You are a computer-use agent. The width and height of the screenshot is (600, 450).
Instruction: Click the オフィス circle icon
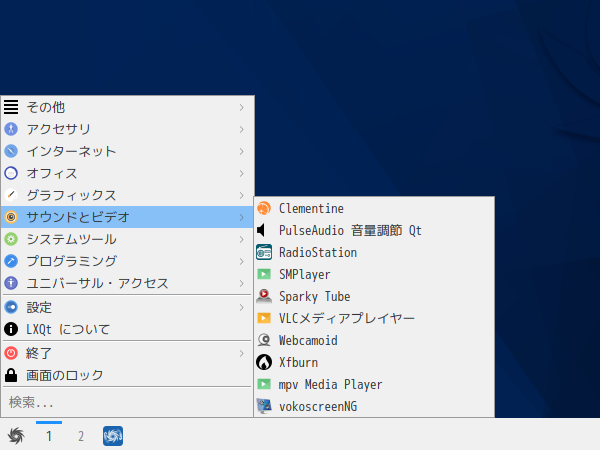tap(11, 173)
